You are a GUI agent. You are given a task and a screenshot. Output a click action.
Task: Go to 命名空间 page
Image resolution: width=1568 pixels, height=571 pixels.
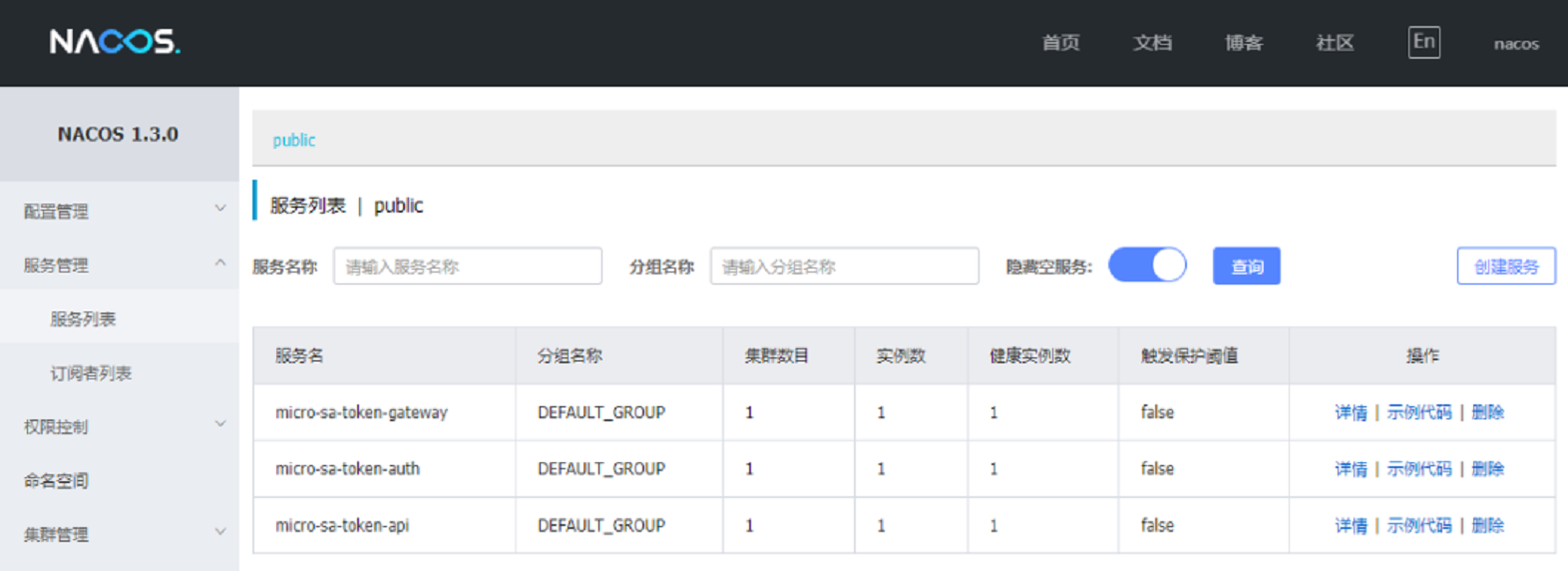57,480
